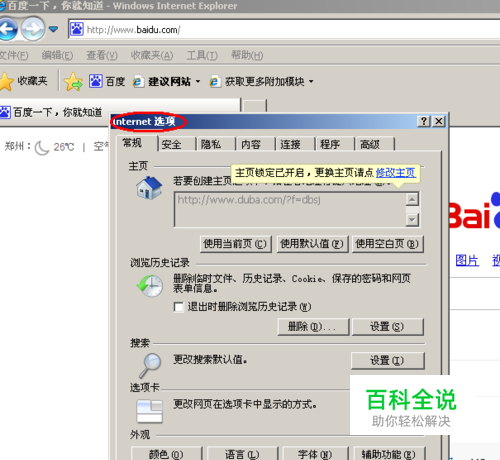Open the 百度 favorites bar link
The height and width of the screenshot is (460, 500).
[x=107, y=81]
